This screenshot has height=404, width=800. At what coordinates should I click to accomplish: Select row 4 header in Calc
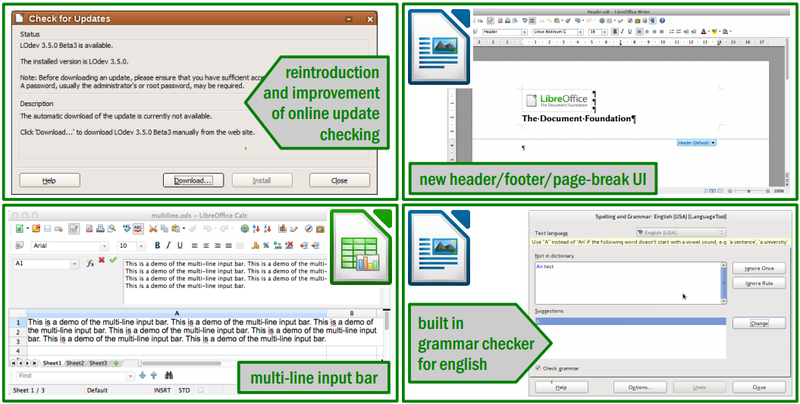tap(18, 351)
